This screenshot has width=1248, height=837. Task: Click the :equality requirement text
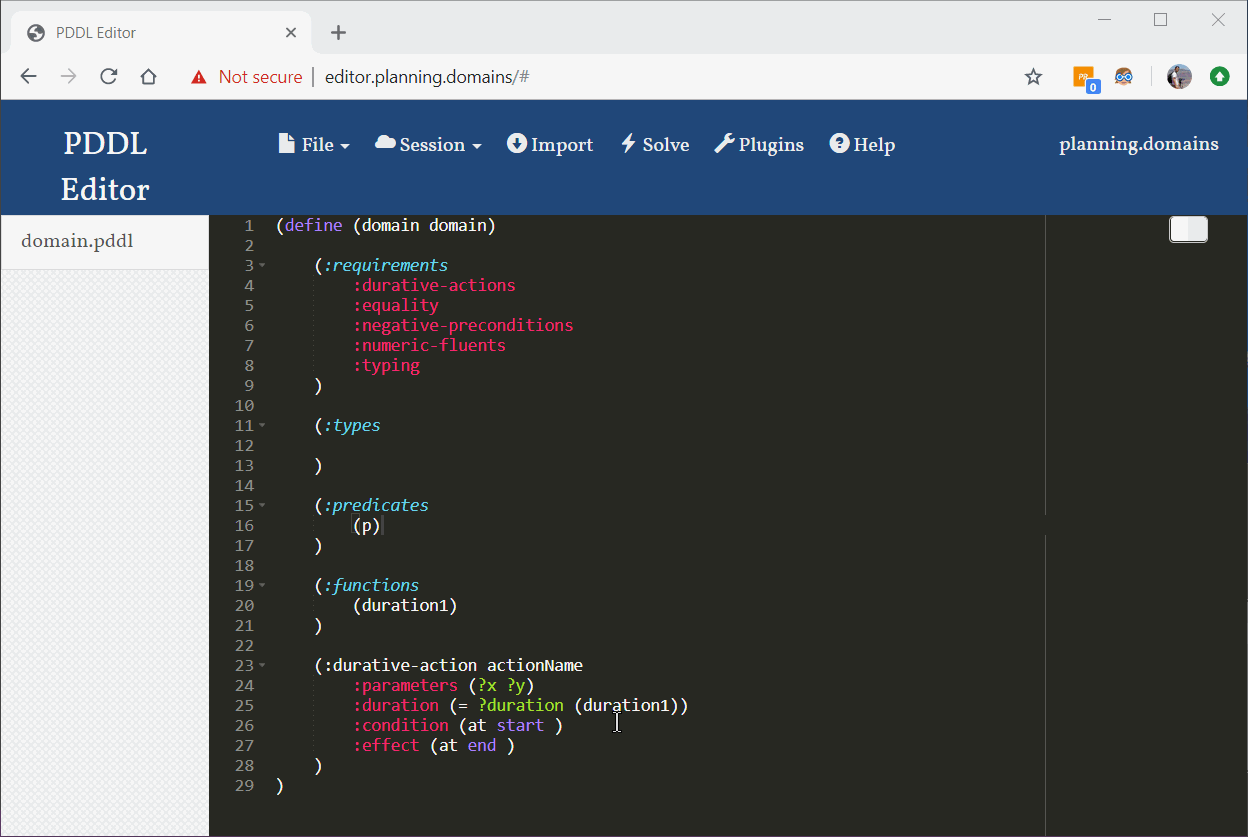click(x=396, y=305)
